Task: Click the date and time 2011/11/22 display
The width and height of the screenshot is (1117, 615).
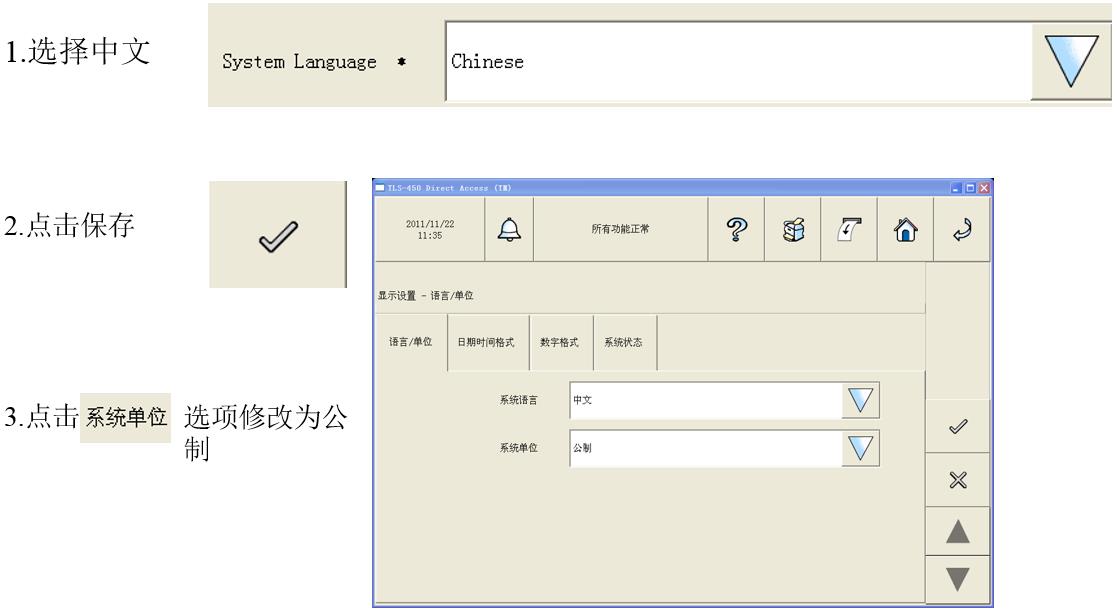Action: pyautogui.click(x=428, y=229)
